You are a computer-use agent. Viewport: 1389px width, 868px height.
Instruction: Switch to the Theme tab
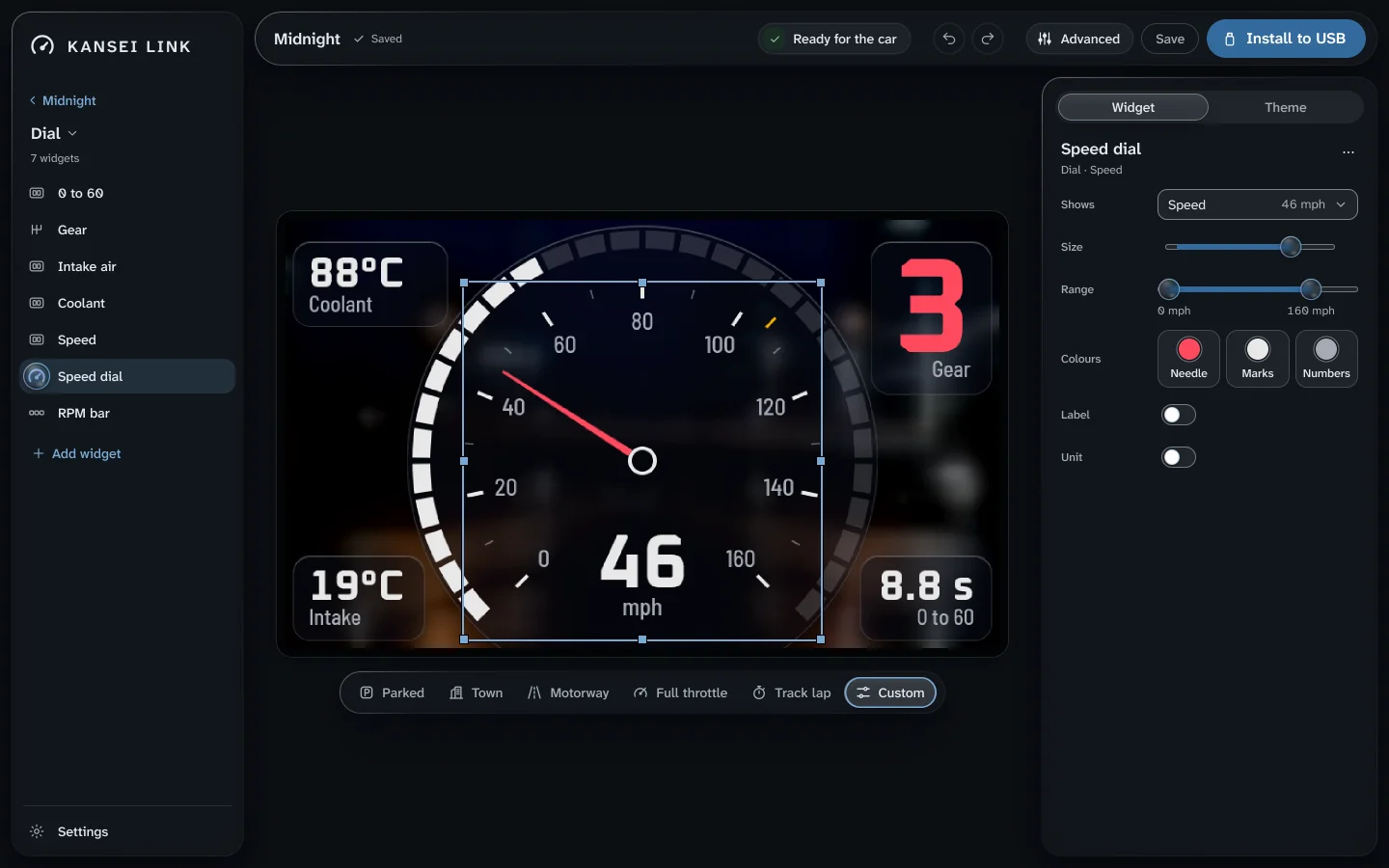pyautogui.click(x=1286, y=107)
